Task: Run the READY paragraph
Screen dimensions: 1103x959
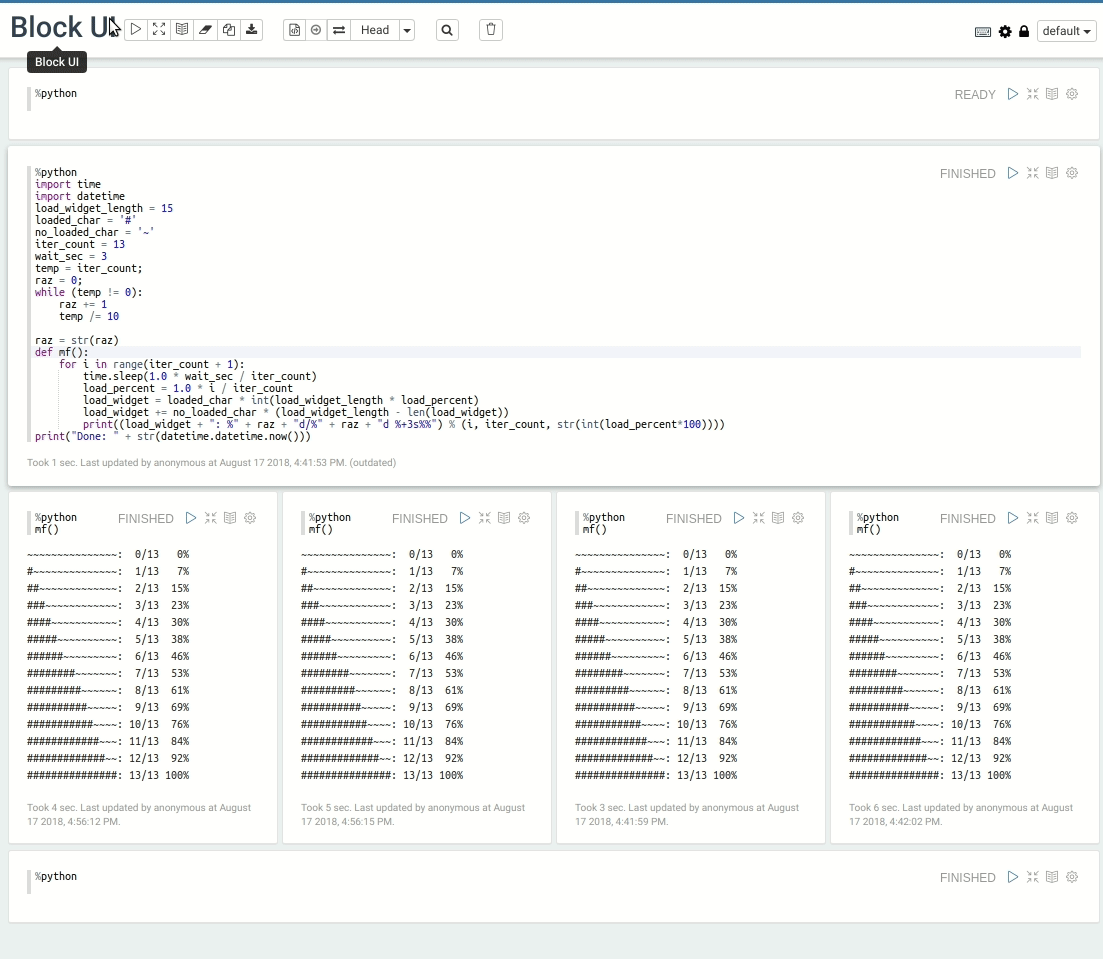Action: click(1012, 94)
